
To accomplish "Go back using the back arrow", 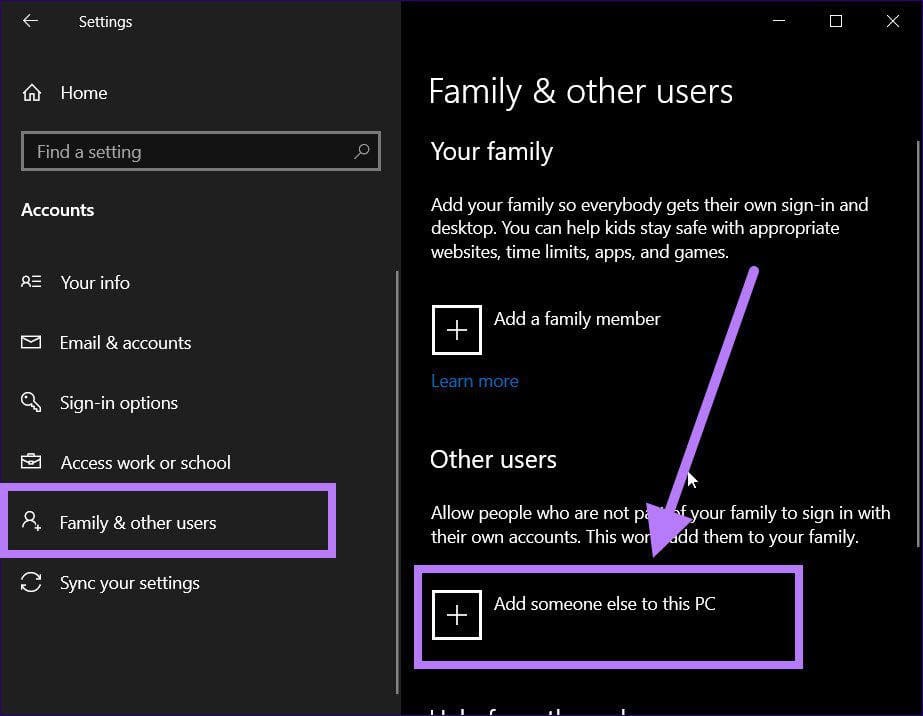I will [x=30, y=21].
